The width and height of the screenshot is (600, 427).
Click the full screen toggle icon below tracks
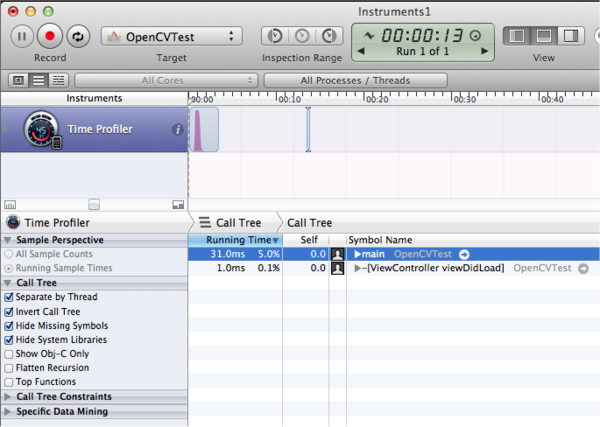point(178,205)
